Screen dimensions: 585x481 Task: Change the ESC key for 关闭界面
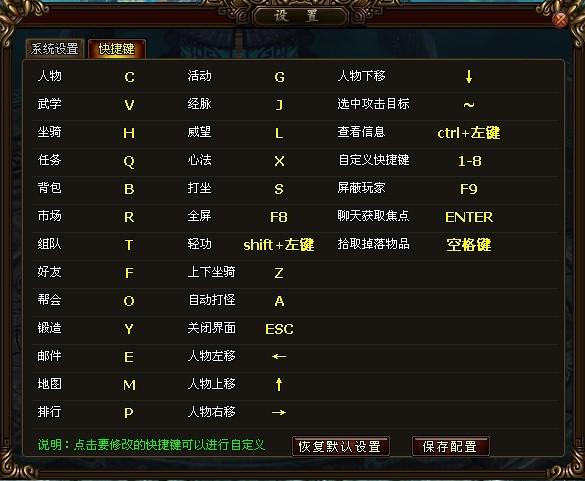pos(279,329)
